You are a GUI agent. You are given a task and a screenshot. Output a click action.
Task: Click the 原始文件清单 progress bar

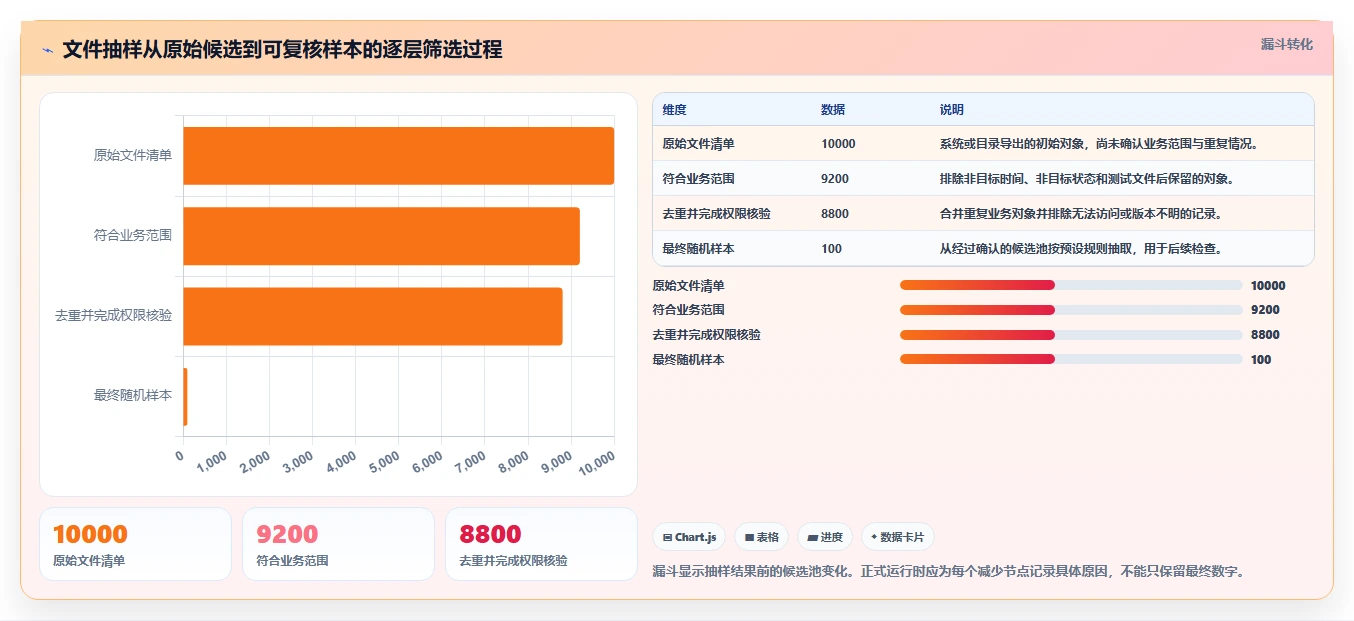tap(1071, 285)
